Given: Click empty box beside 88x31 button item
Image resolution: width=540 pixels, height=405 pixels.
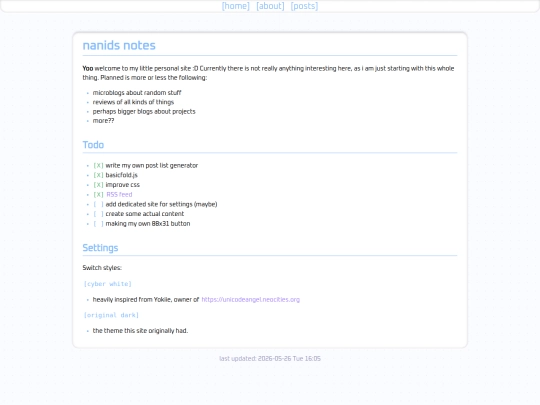Looking at the screenshot, I should click(98, 224).
